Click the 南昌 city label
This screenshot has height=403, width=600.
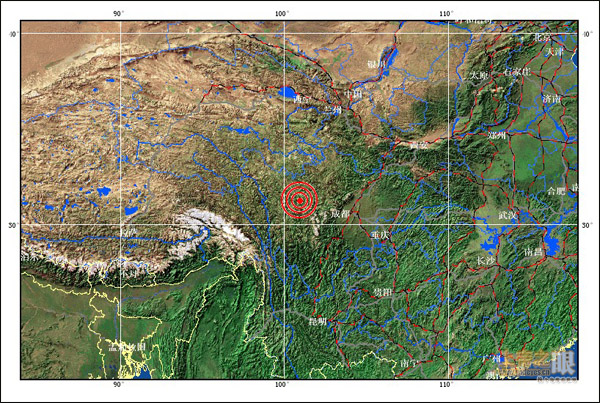pyautogui.click(x=533, y=252)
